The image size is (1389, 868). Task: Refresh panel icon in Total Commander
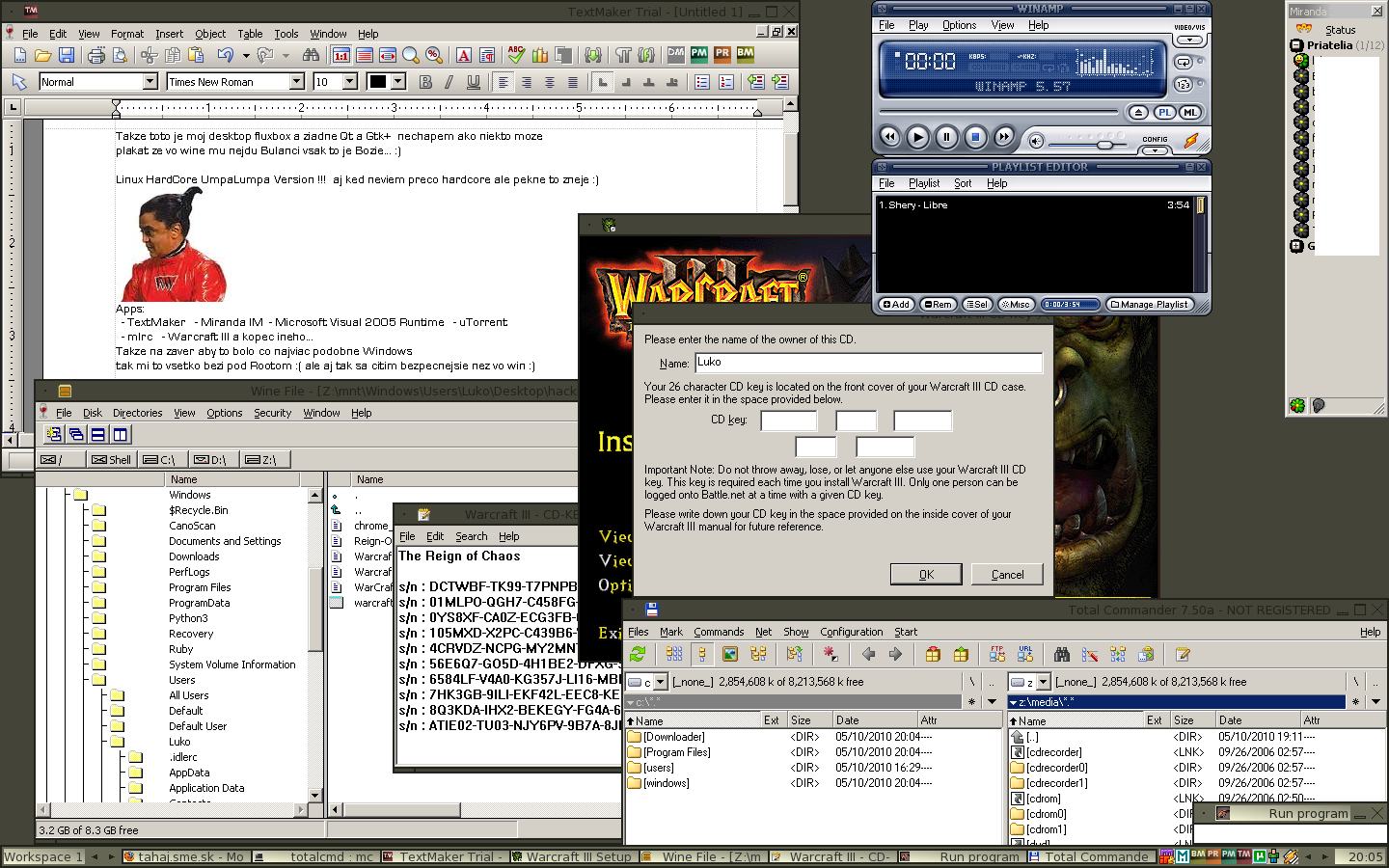click(x=637, y=655)
